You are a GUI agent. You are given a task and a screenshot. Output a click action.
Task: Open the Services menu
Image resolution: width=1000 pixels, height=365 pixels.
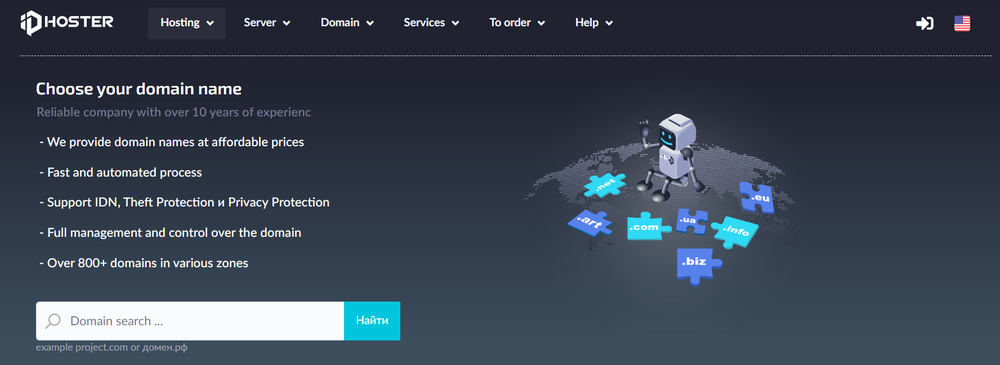tap(431, 23)
